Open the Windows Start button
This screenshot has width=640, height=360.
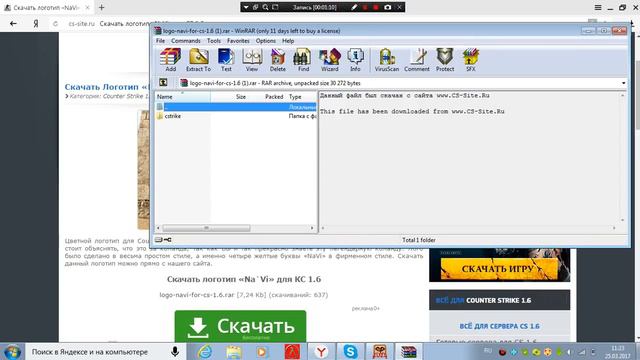[x=12, y=351]
